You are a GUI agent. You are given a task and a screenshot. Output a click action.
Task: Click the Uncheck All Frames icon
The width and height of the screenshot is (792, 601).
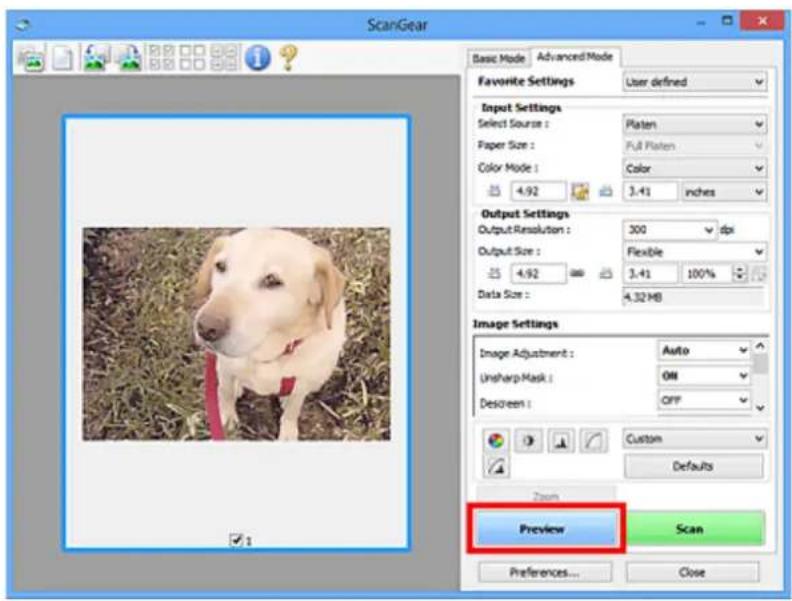coord(193,58)
